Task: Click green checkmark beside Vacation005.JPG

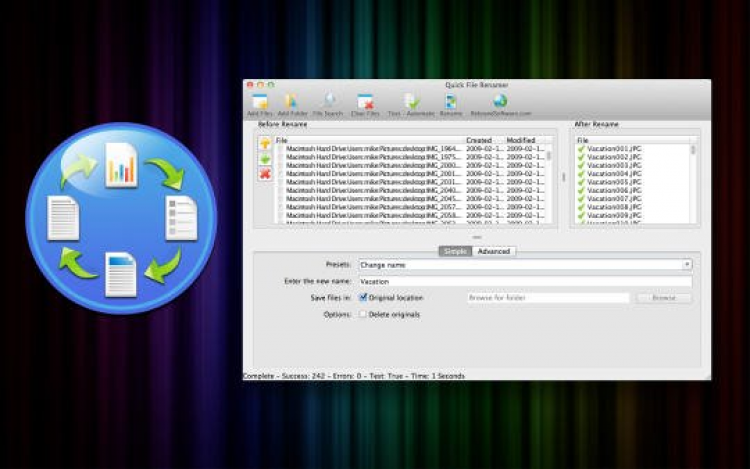Action: [x=581, y=182]
